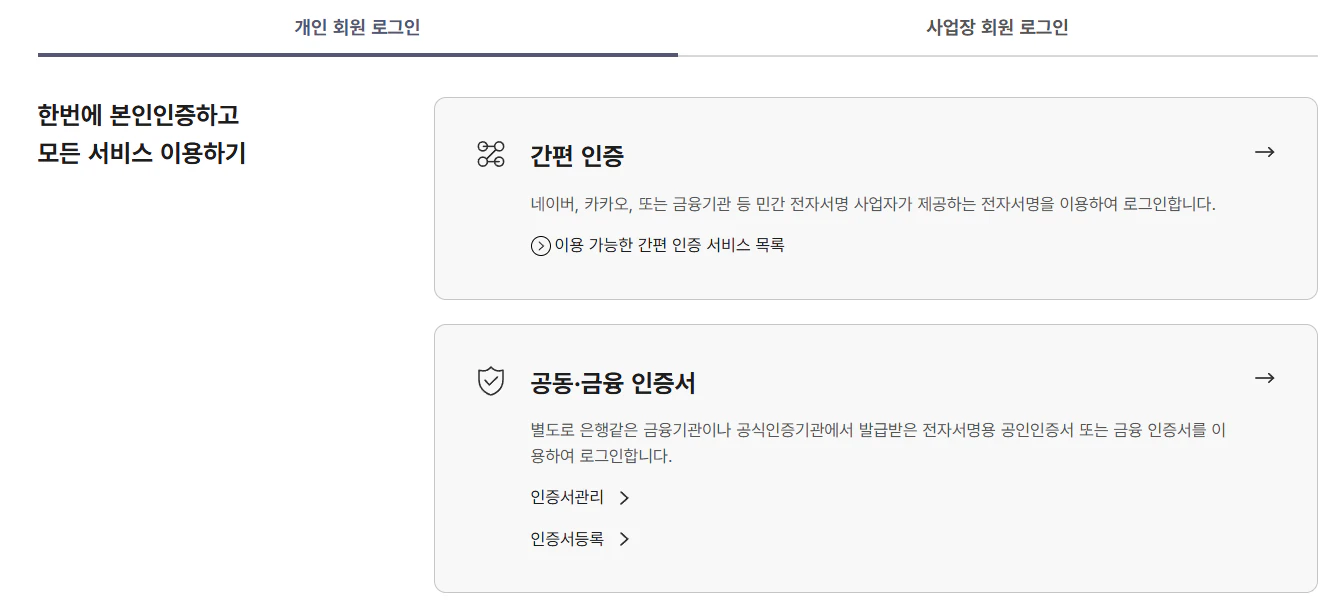Image resolution: width=1336 pixels, height=616 pixels.
Task: Expand the 인증서등록 disclosure chevron
Action: 624,538
